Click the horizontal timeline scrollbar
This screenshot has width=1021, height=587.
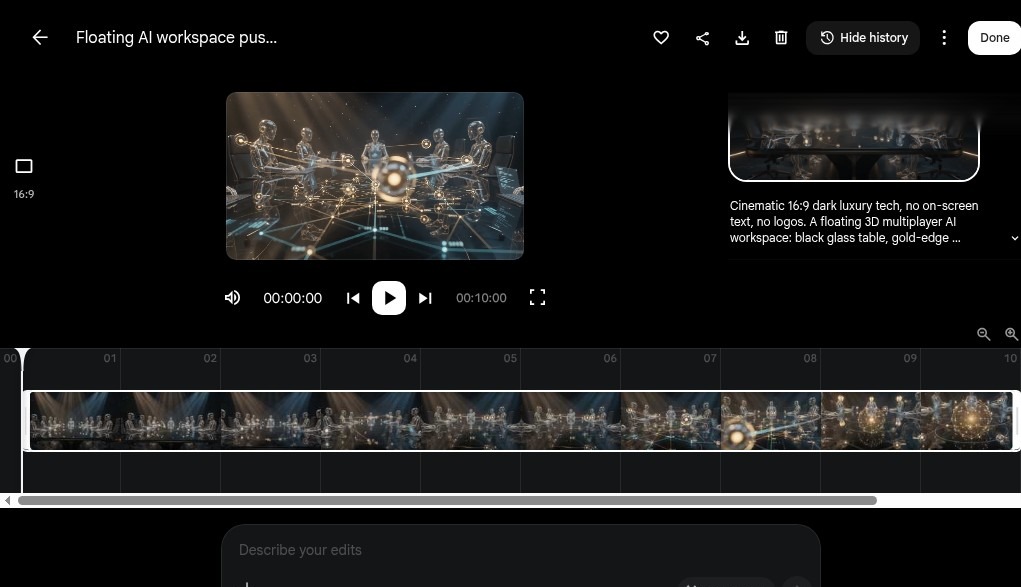coord(447,500)
